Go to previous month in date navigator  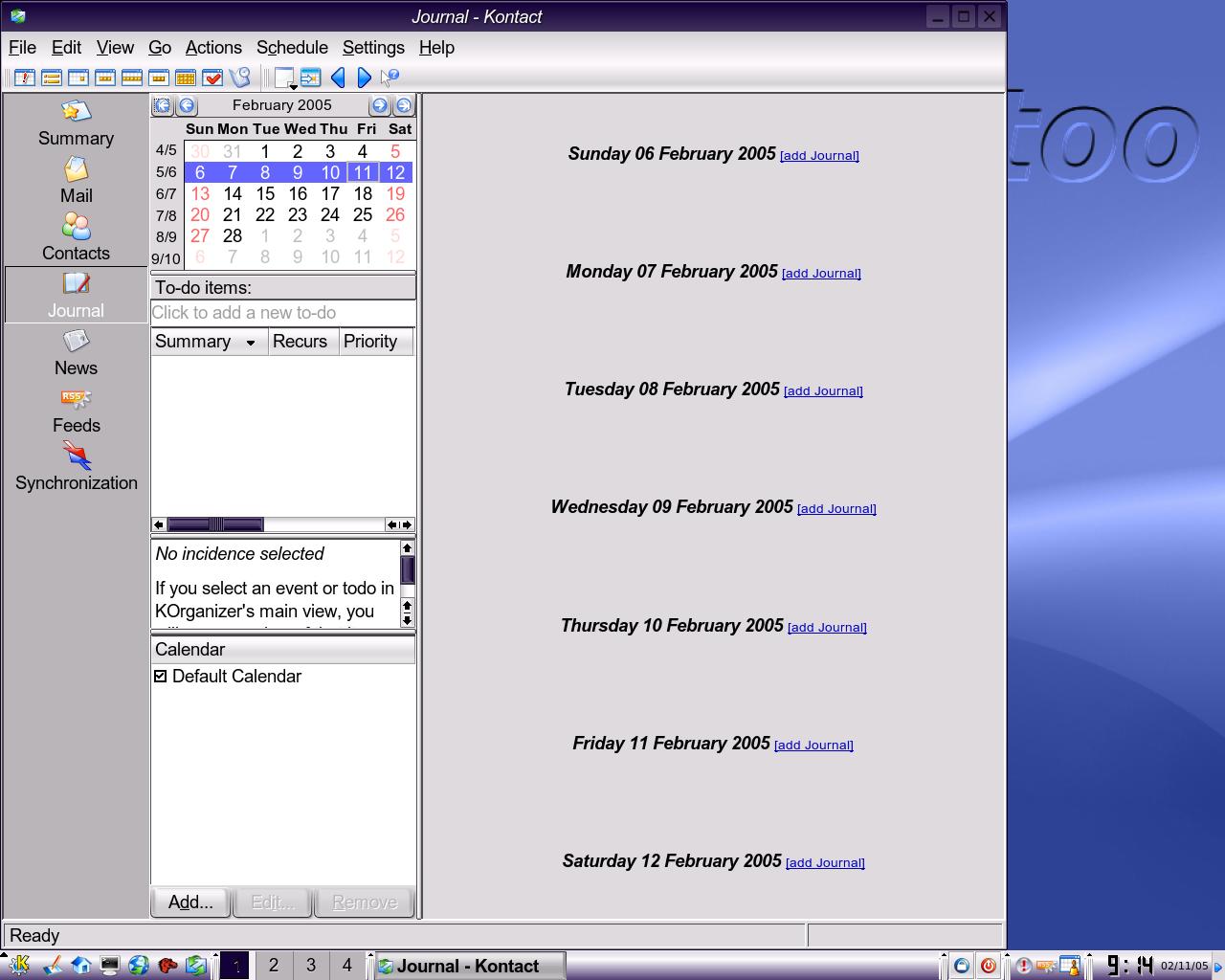click(187, 105)
